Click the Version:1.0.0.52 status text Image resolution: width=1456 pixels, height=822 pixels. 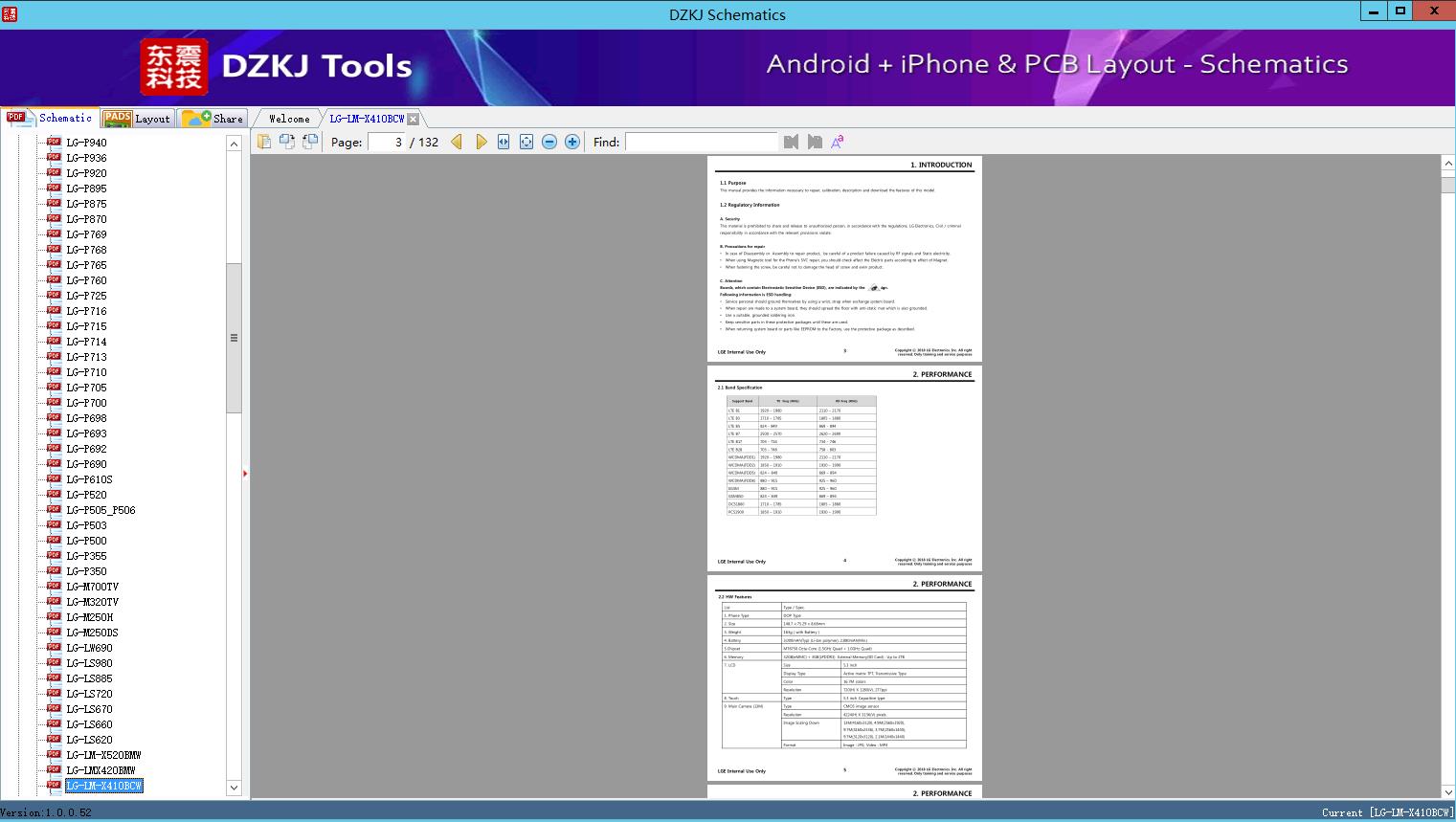46,812
